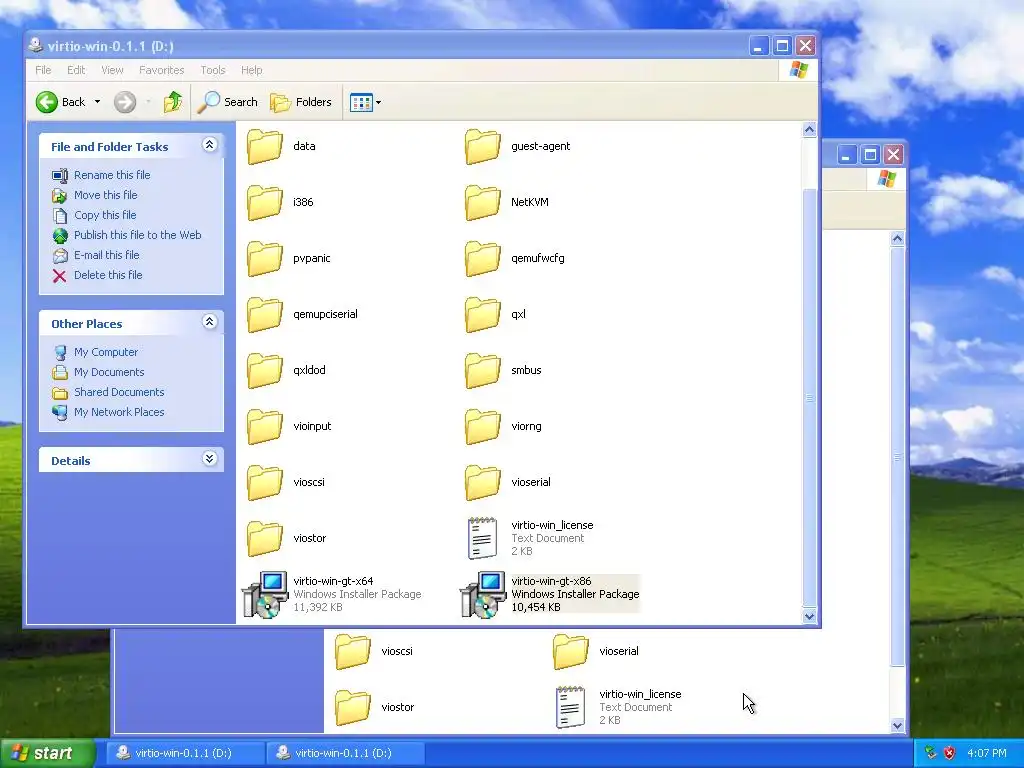Click scroll down arrow in back window

coord(897,725)
